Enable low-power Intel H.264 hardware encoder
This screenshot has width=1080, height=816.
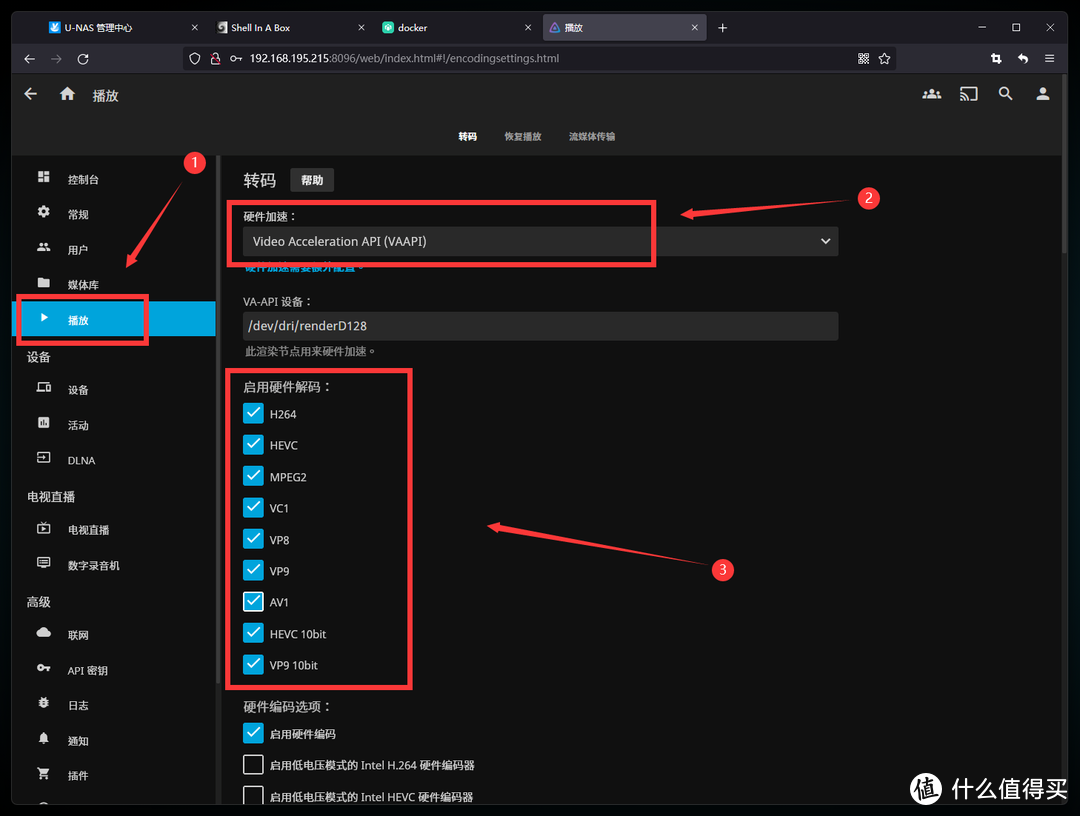coord(253,765)
